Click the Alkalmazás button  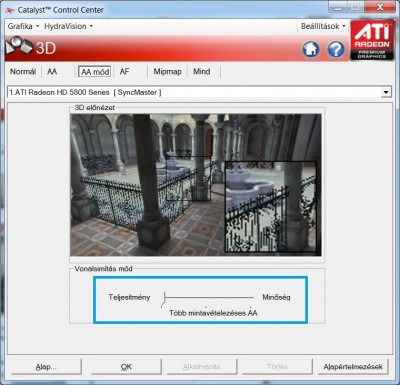202,367
